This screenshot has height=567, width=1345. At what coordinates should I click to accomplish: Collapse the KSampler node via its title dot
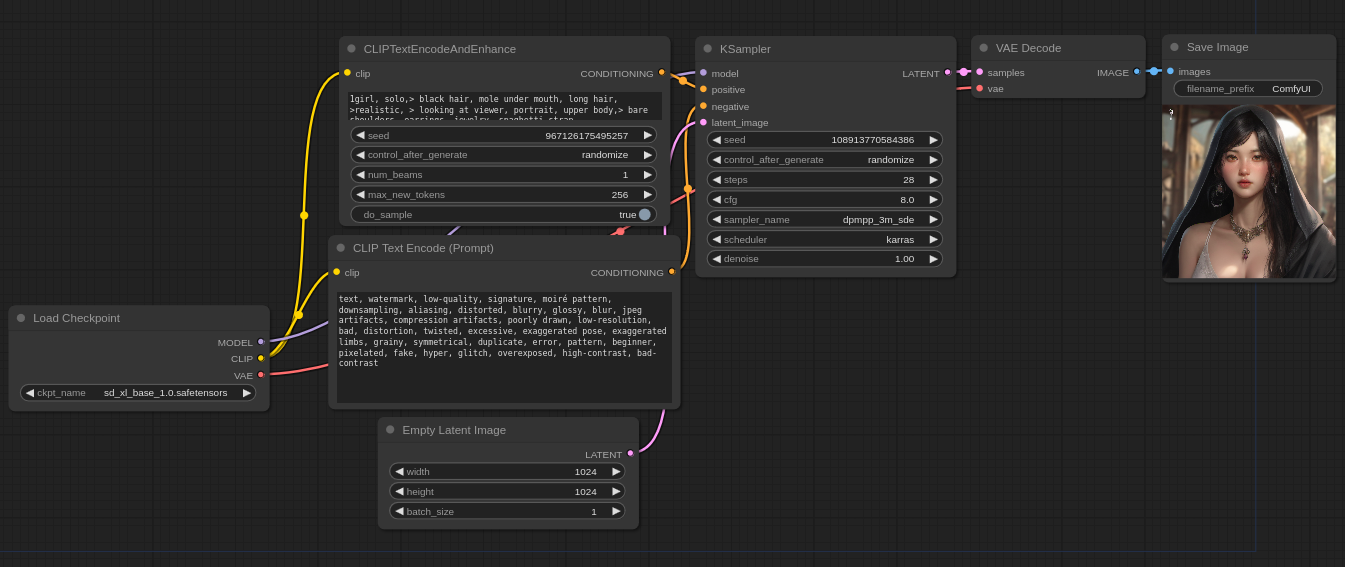click(x=707, y=48)
